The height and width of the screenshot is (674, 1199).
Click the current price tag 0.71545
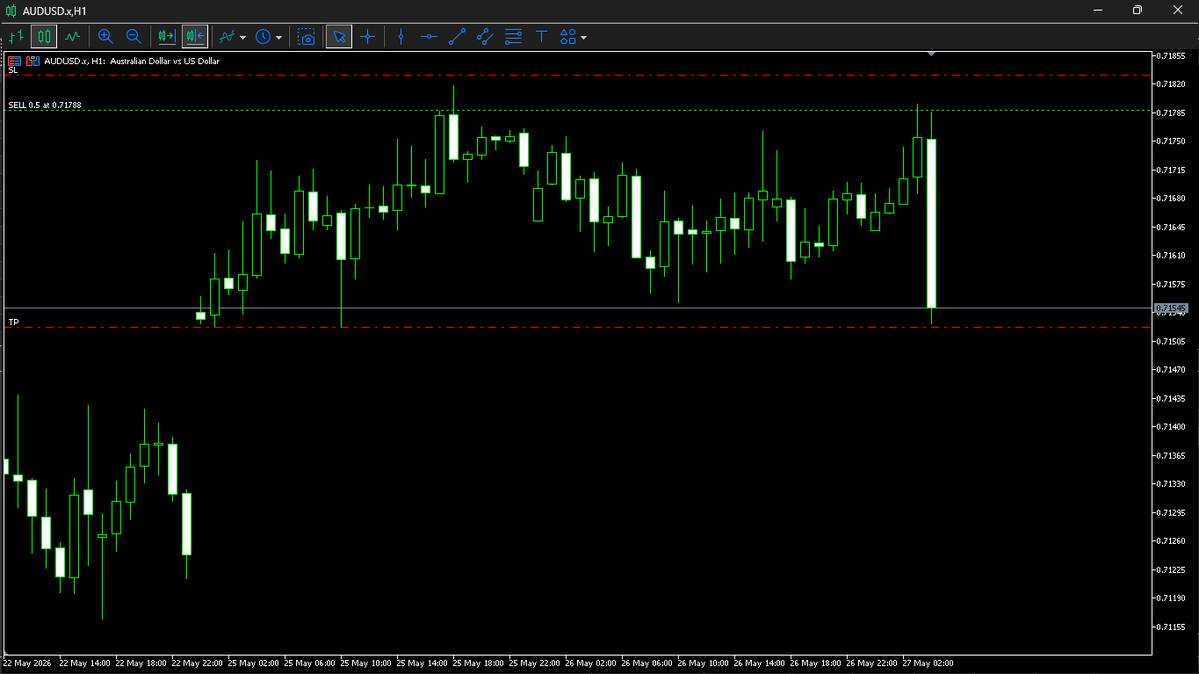pyautogui.click(x=1171, y=308)
